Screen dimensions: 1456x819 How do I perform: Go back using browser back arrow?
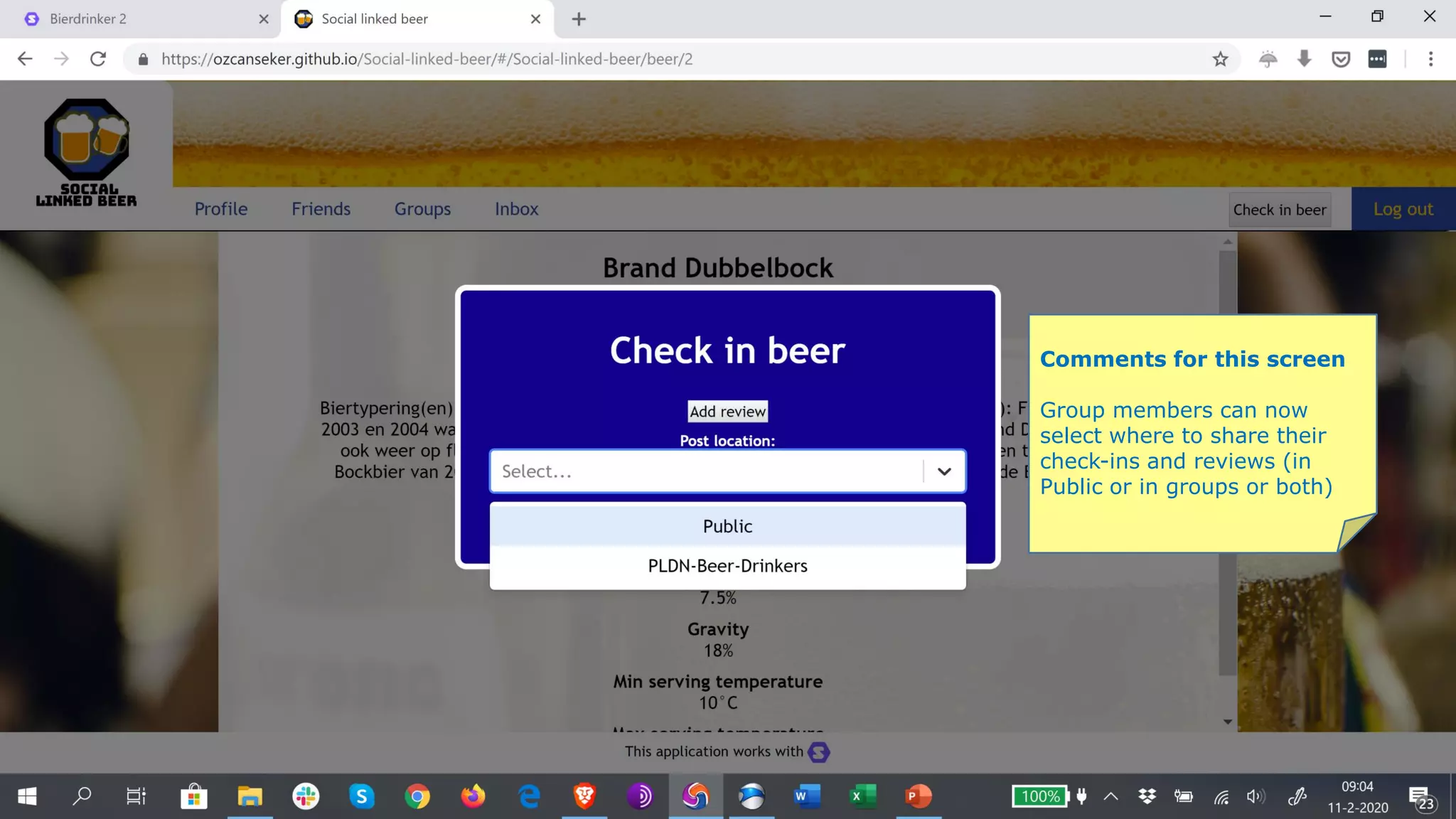(x=25, y=59)
